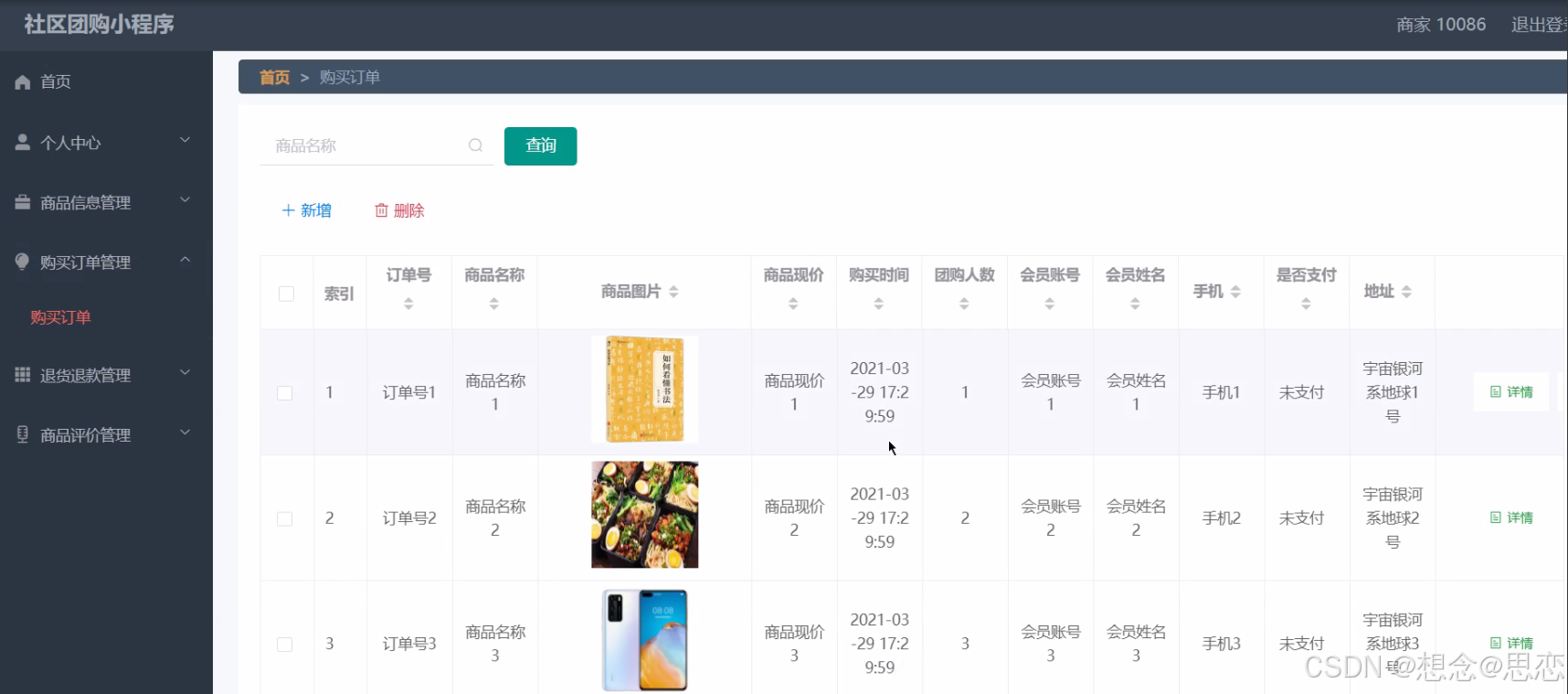Image resolution: width=1568 pixels, height=694 pixels.
Task: Expand the 退货退款管理 chevron
Action: pos(185,372)
